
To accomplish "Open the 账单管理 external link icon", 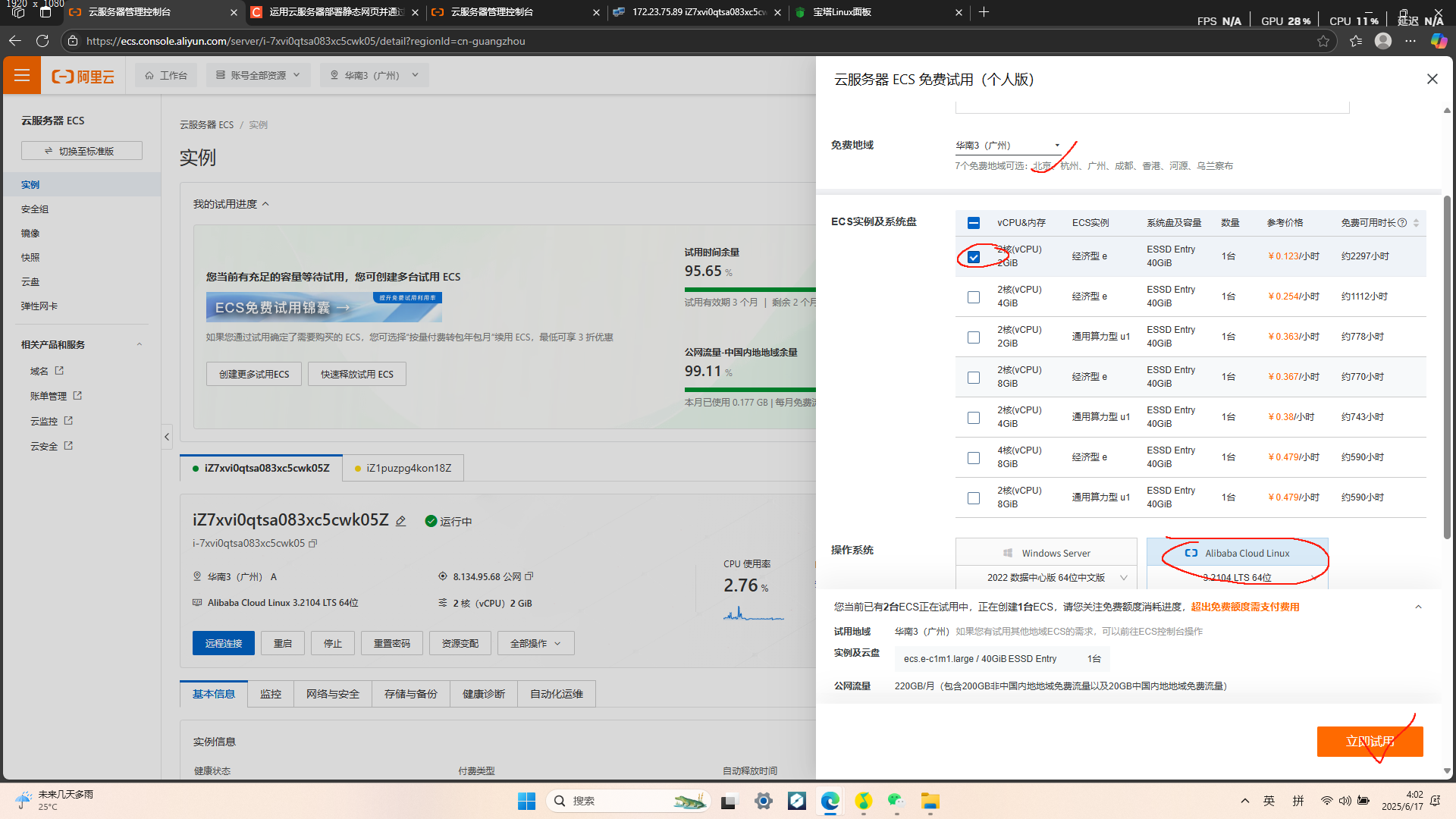I will [77, 396].
